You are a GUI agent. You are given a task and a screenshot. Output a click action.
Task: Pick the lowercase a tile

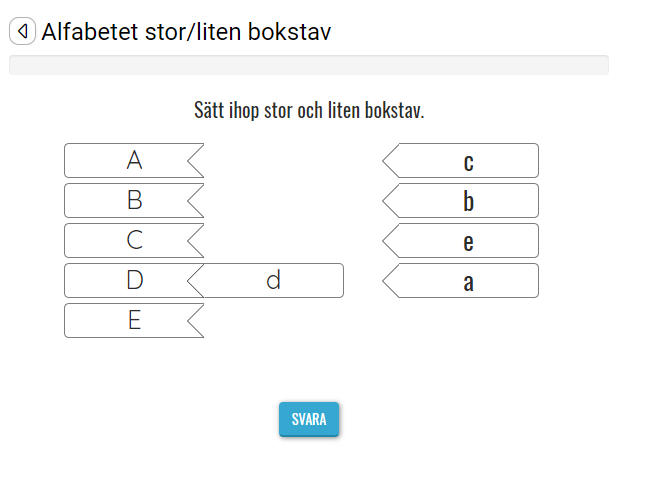pos(467,281)
